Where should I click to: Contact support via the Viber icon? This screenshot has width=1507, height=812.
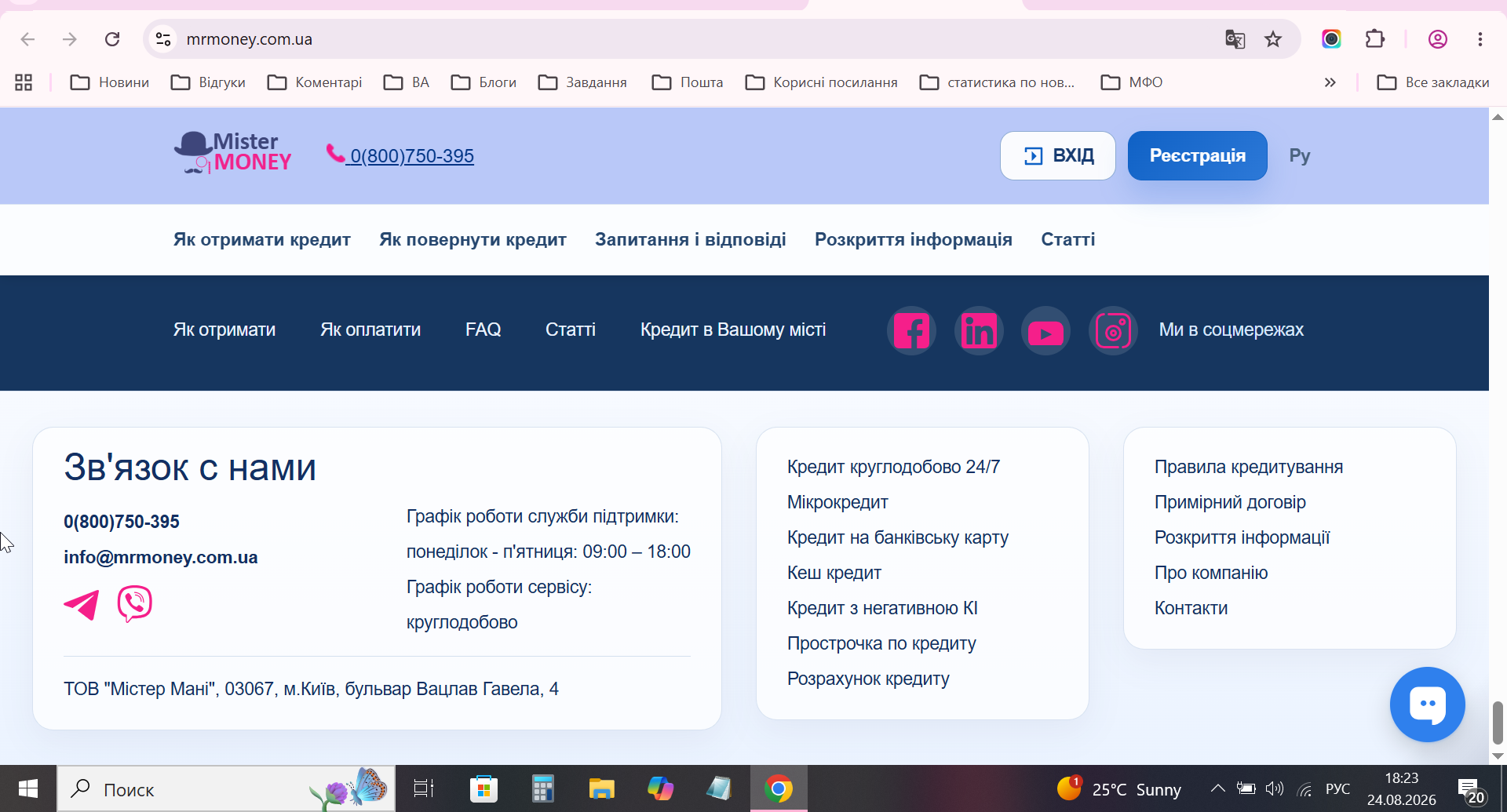point(135,604)
